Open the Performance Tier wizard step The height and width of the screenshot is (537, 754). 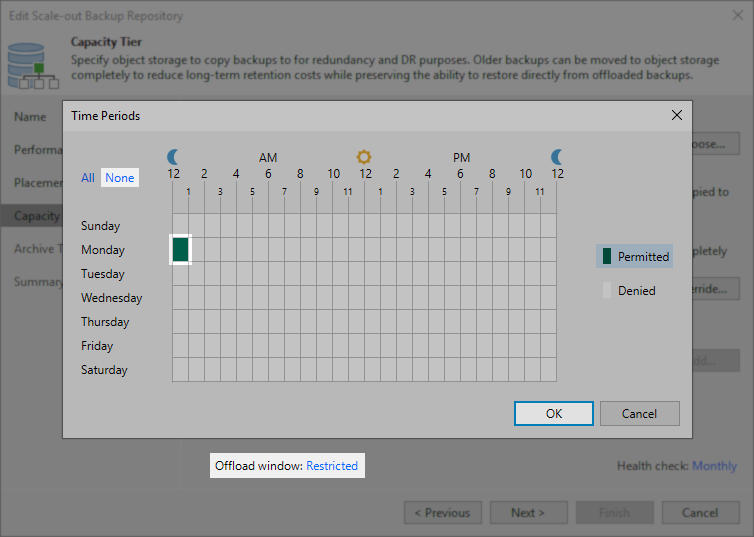coord(38,150)
